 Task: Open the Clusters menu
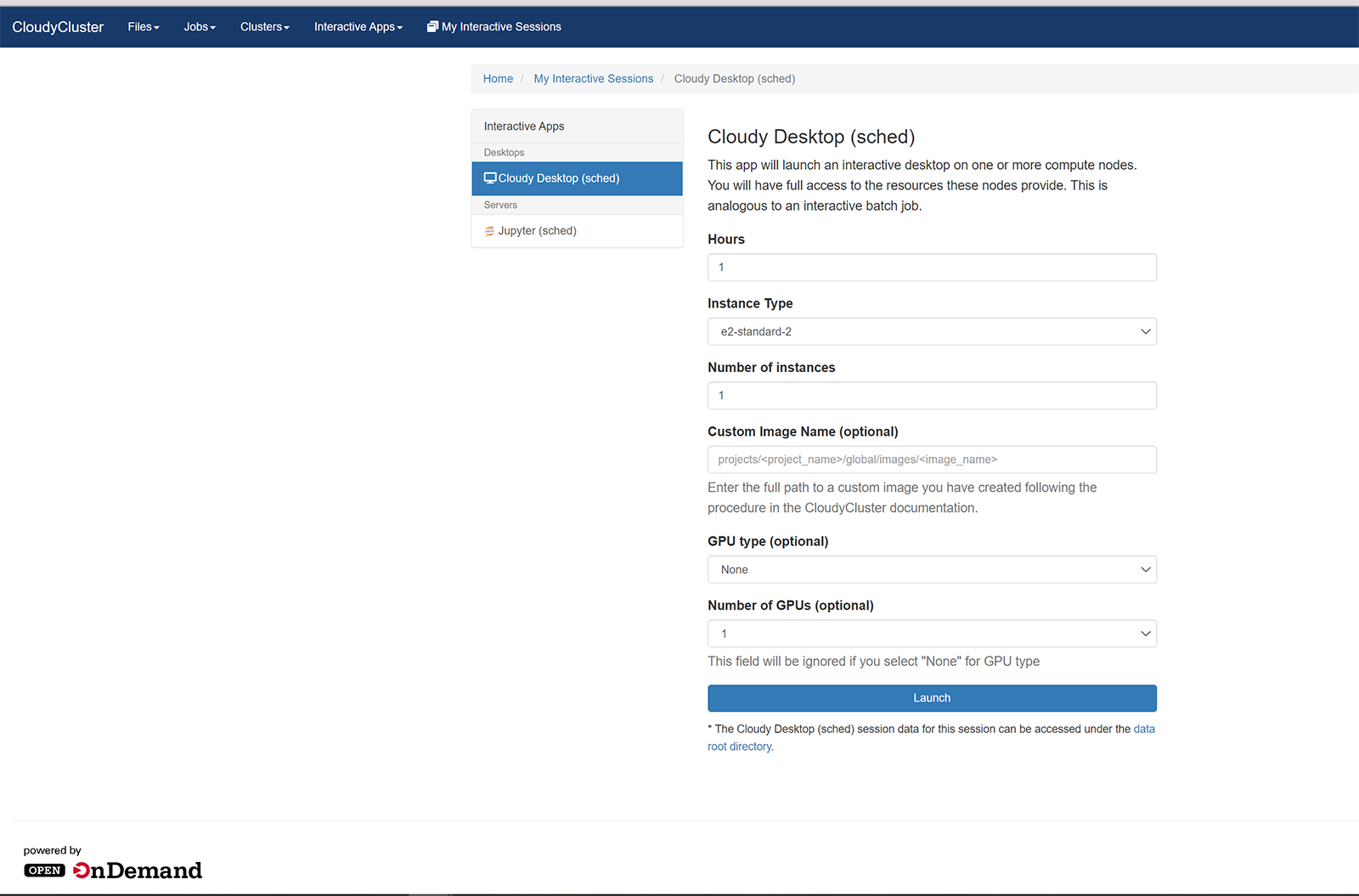click(x=265, y=27)
